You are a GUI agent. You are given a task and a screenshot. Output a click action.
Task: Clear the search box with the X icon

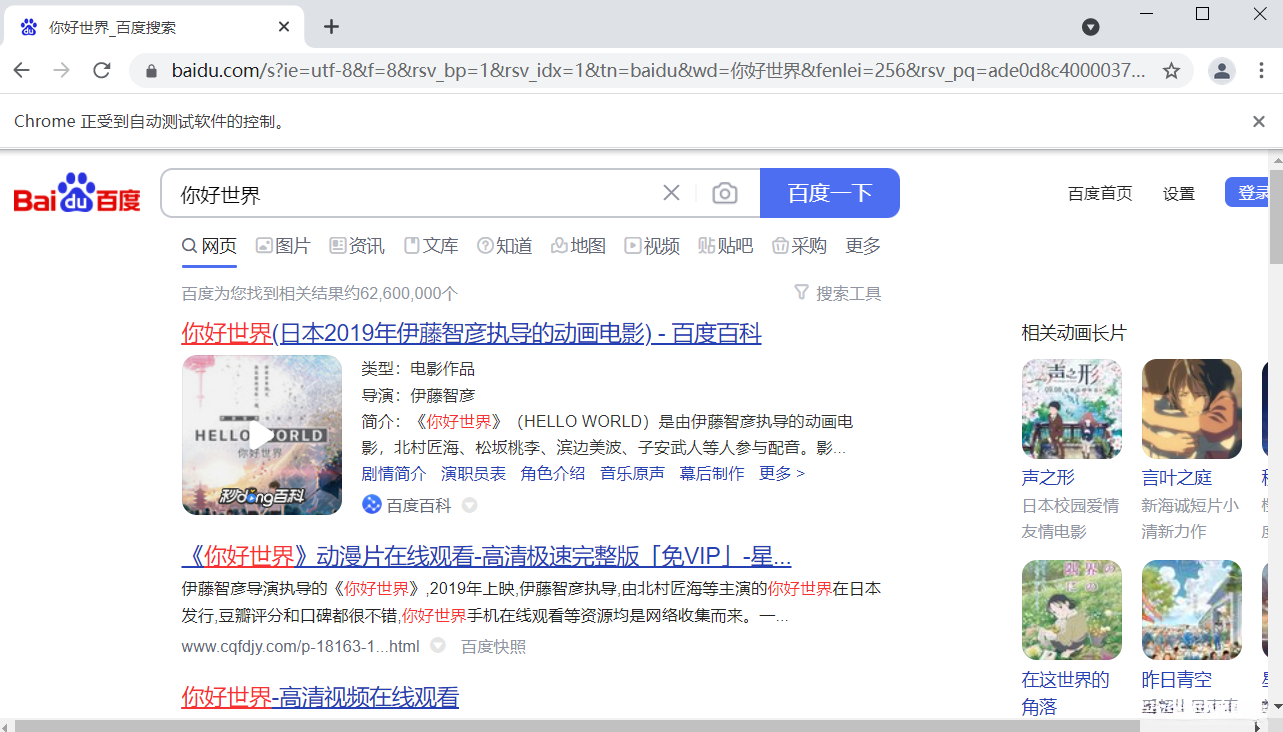pos(670,192)
